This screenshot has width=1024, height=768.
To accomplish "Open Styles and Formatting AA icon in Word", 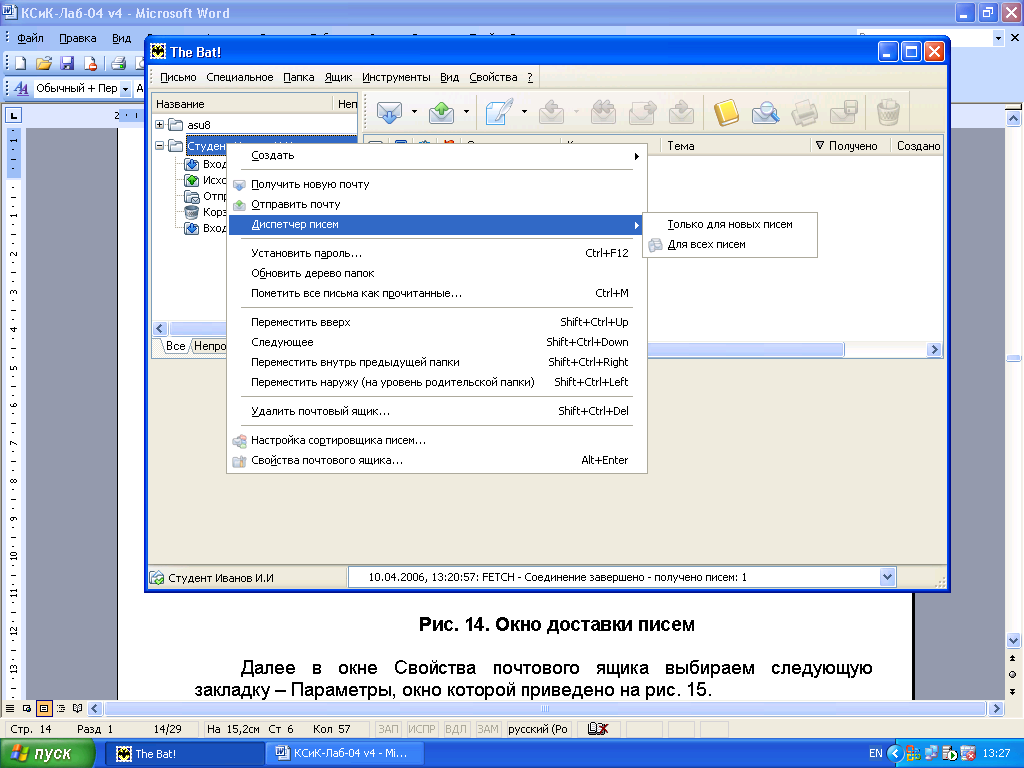I will [20, 88].
